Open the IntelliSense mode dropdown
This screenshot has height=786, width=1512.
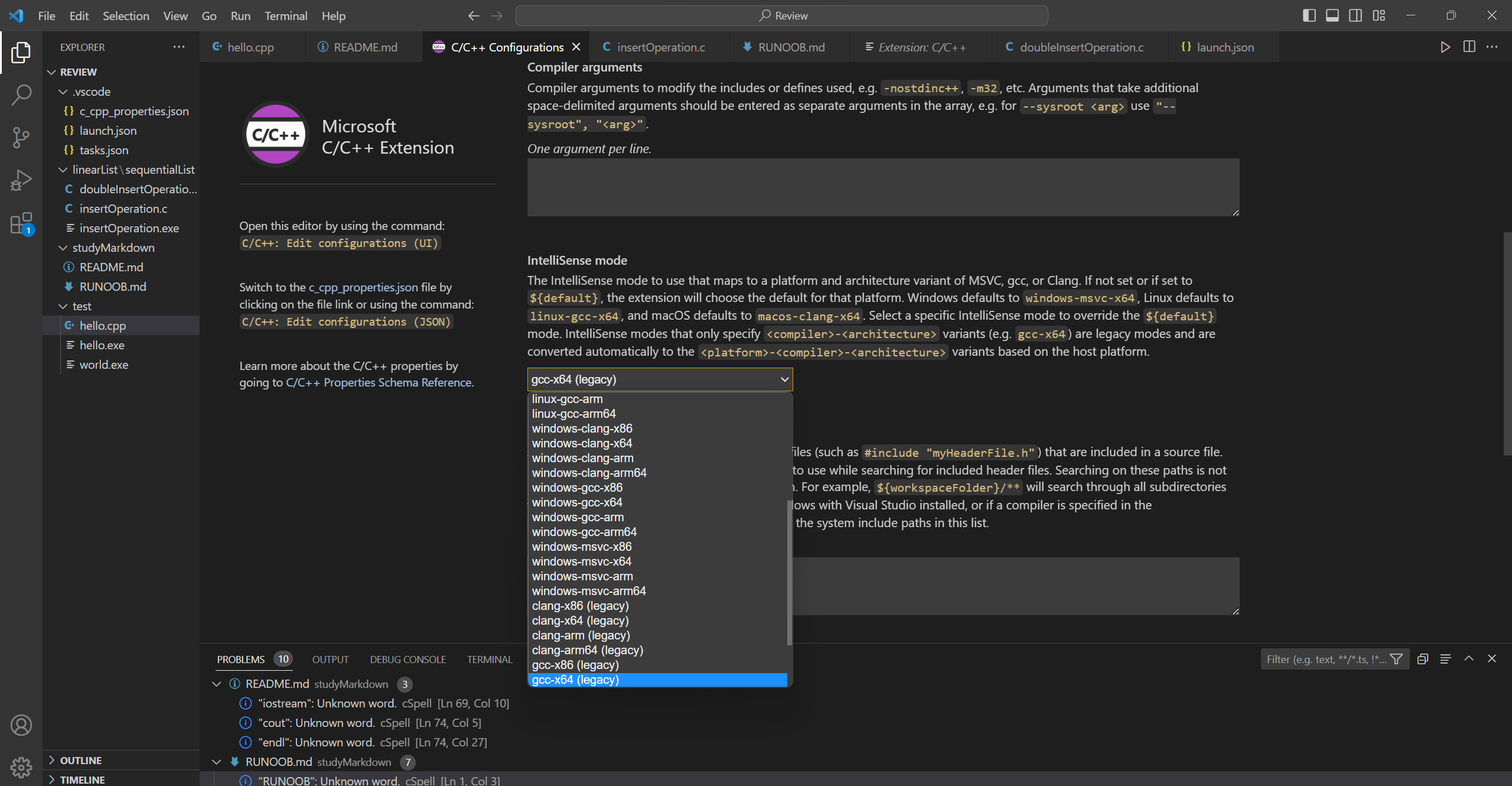point(660,379)
